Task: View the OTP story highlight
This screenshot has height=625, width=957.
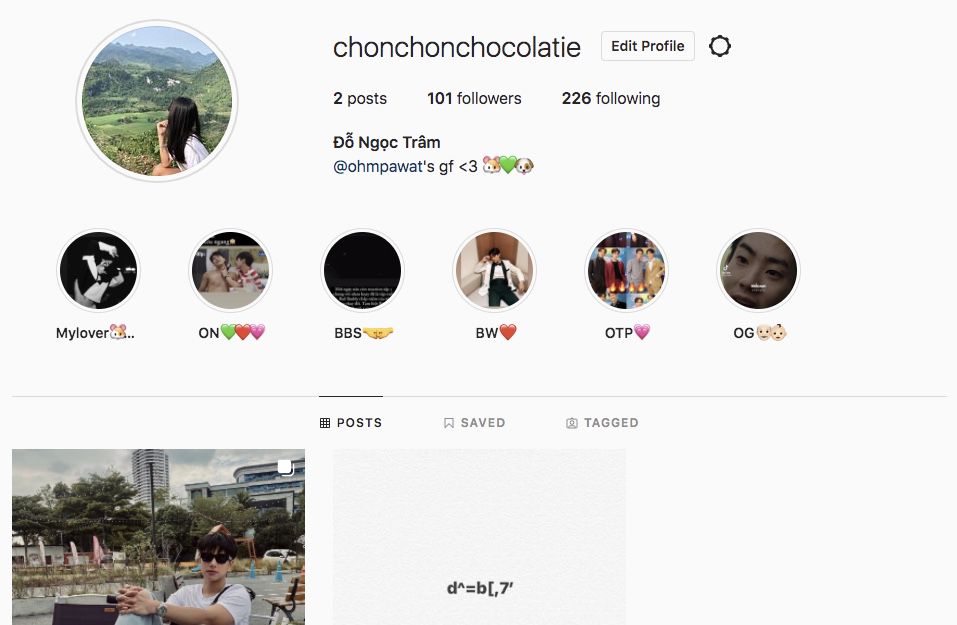Action: click(x=626, y=270)
